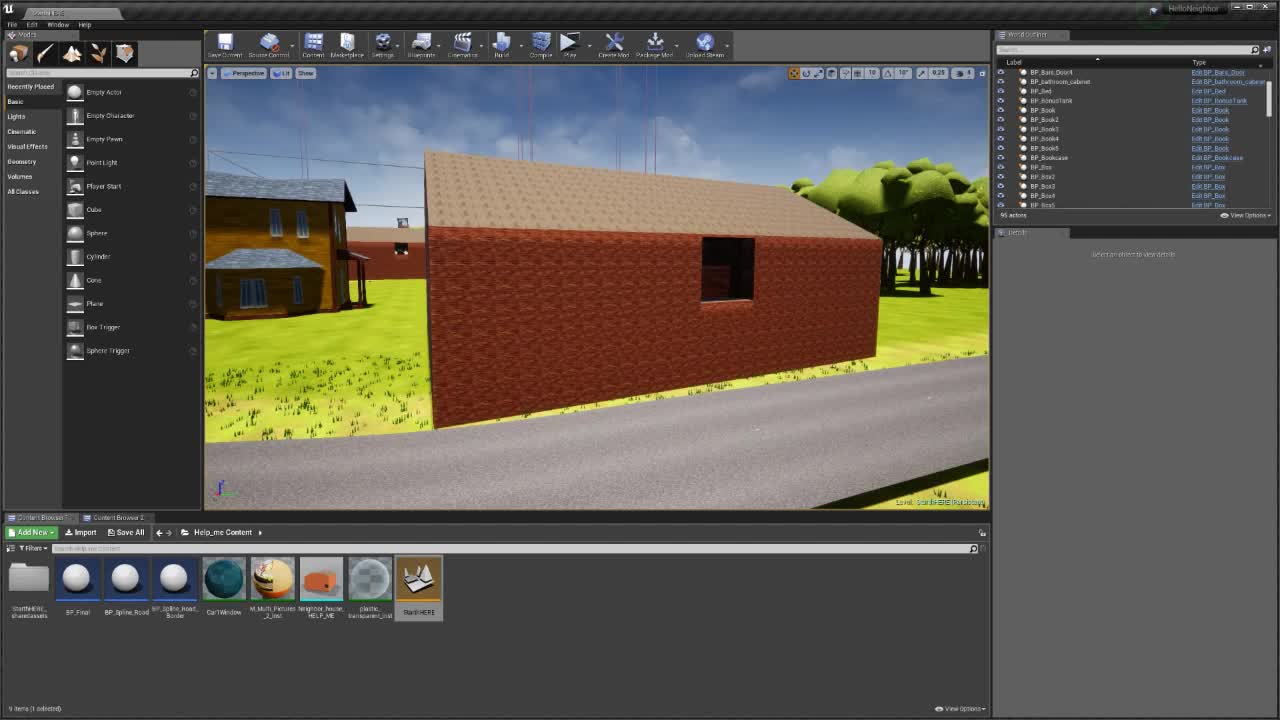Toggle visibility of BP_Bookcase
Viewport: 1280px width, 720px height.
click(x=1000, y=158)
